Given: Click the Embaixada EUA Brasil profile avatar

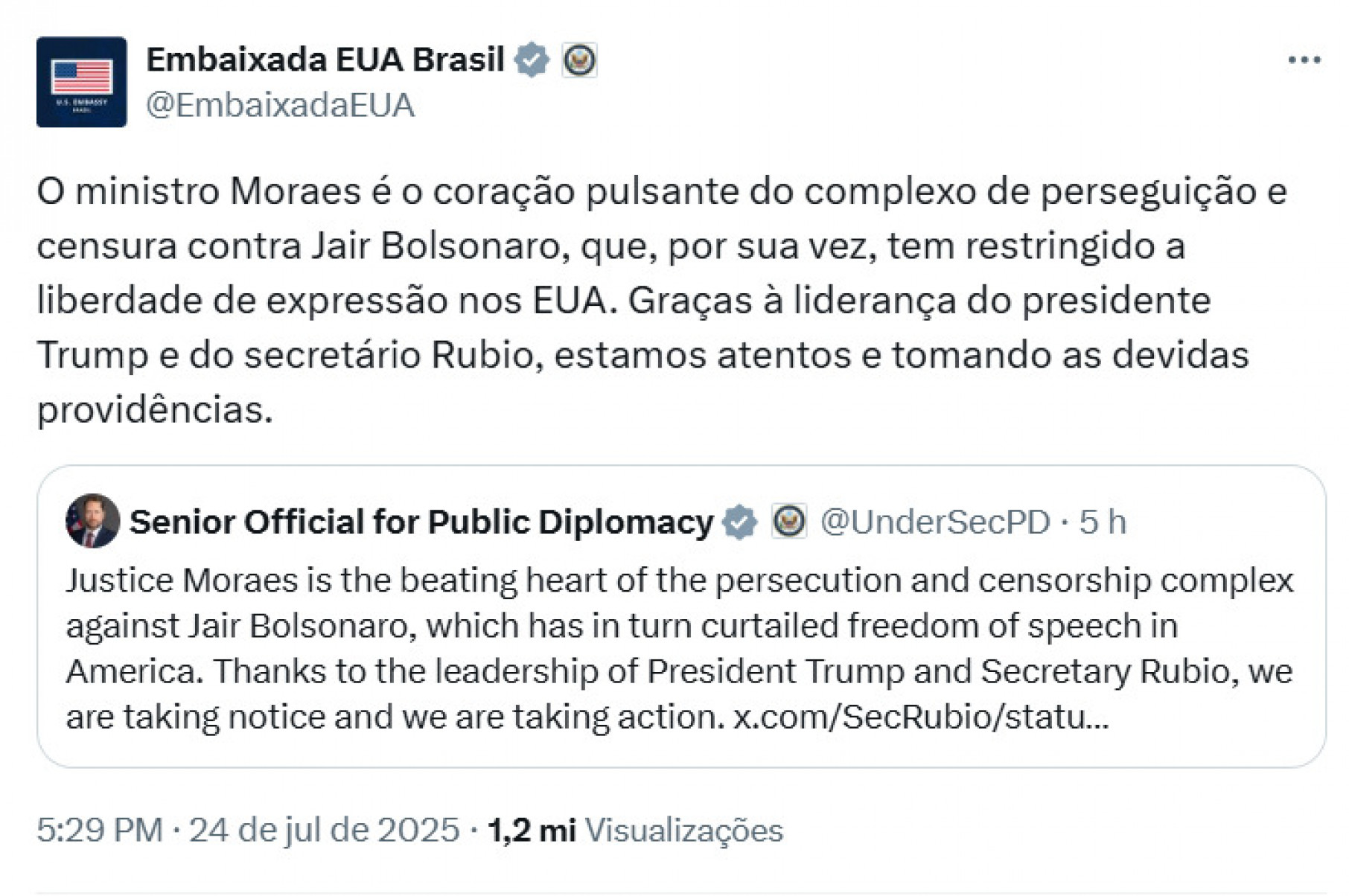Looking at the screenshot, I should click(x=82, y=82).
